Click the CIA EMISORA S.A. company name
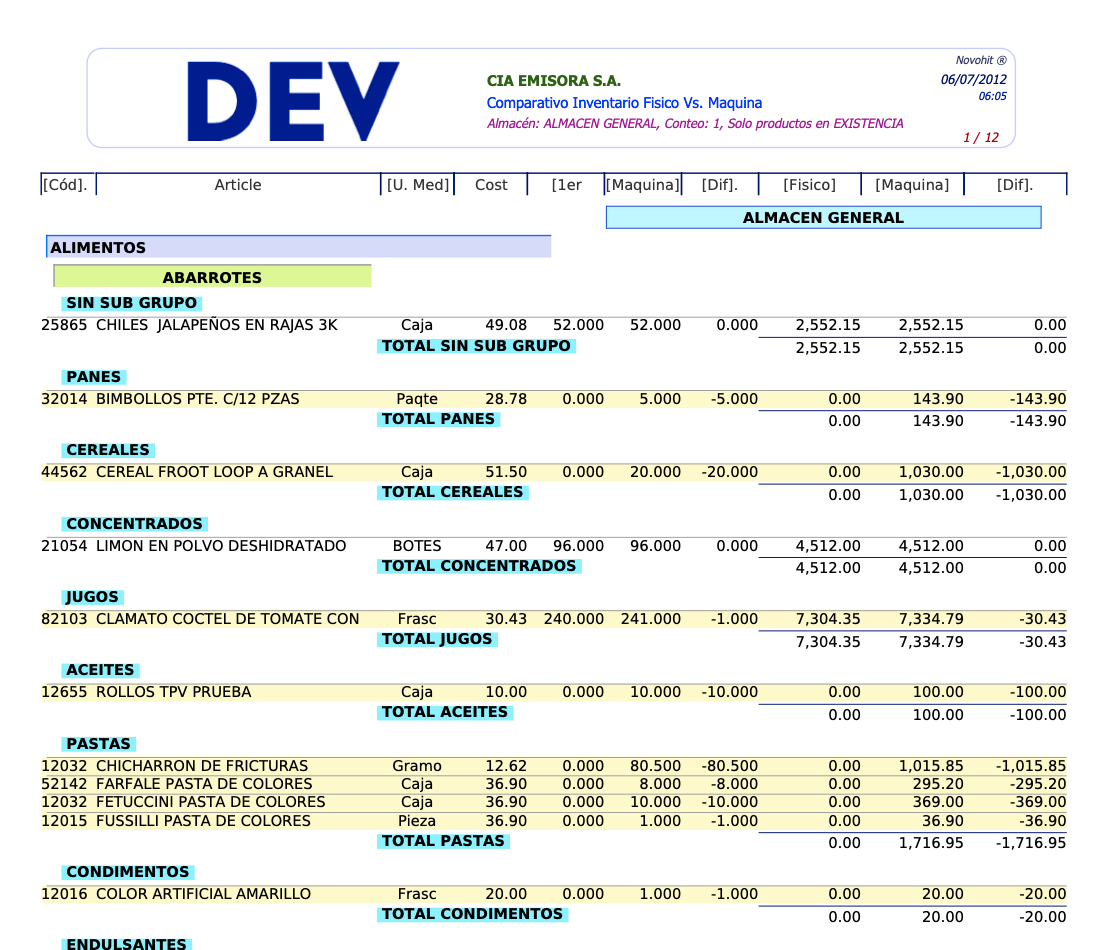1116x950 pixels. pos(553,81)
